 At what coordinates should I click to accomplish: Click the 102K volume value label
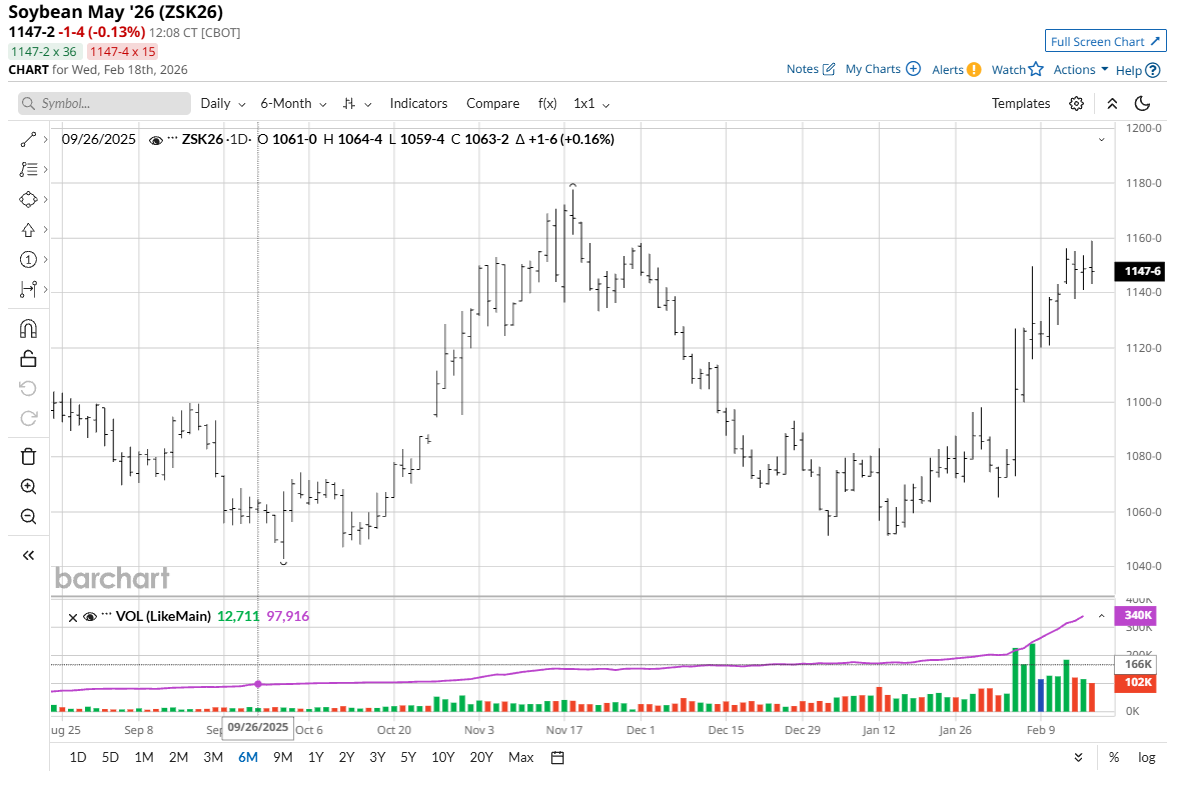(1137, 682)
